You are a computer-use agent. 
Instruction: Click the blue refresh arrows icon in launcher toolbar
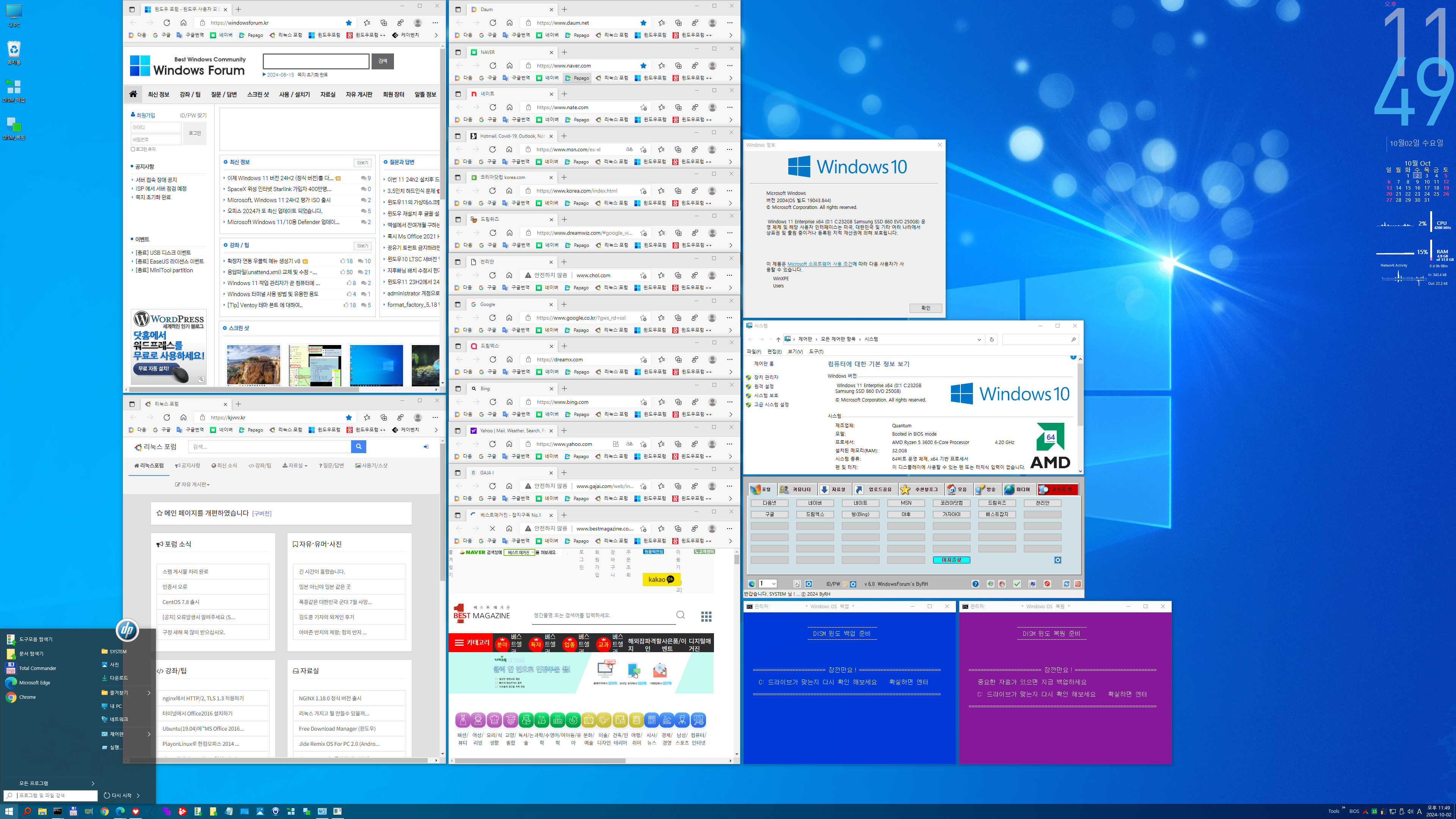pos(1066,584)
